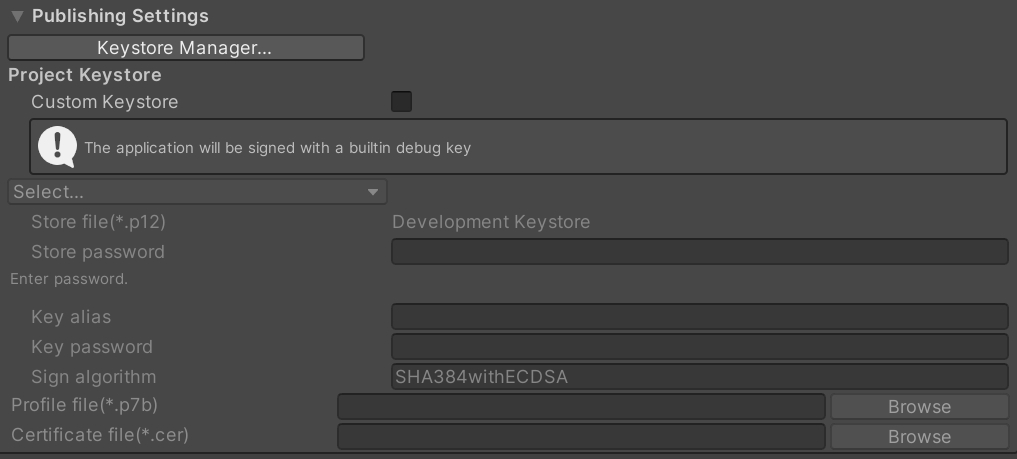Click the Development Keystore text
The width and height of the screenshot is (1017, 459).
pyautogui.click(x=491, y=222)
